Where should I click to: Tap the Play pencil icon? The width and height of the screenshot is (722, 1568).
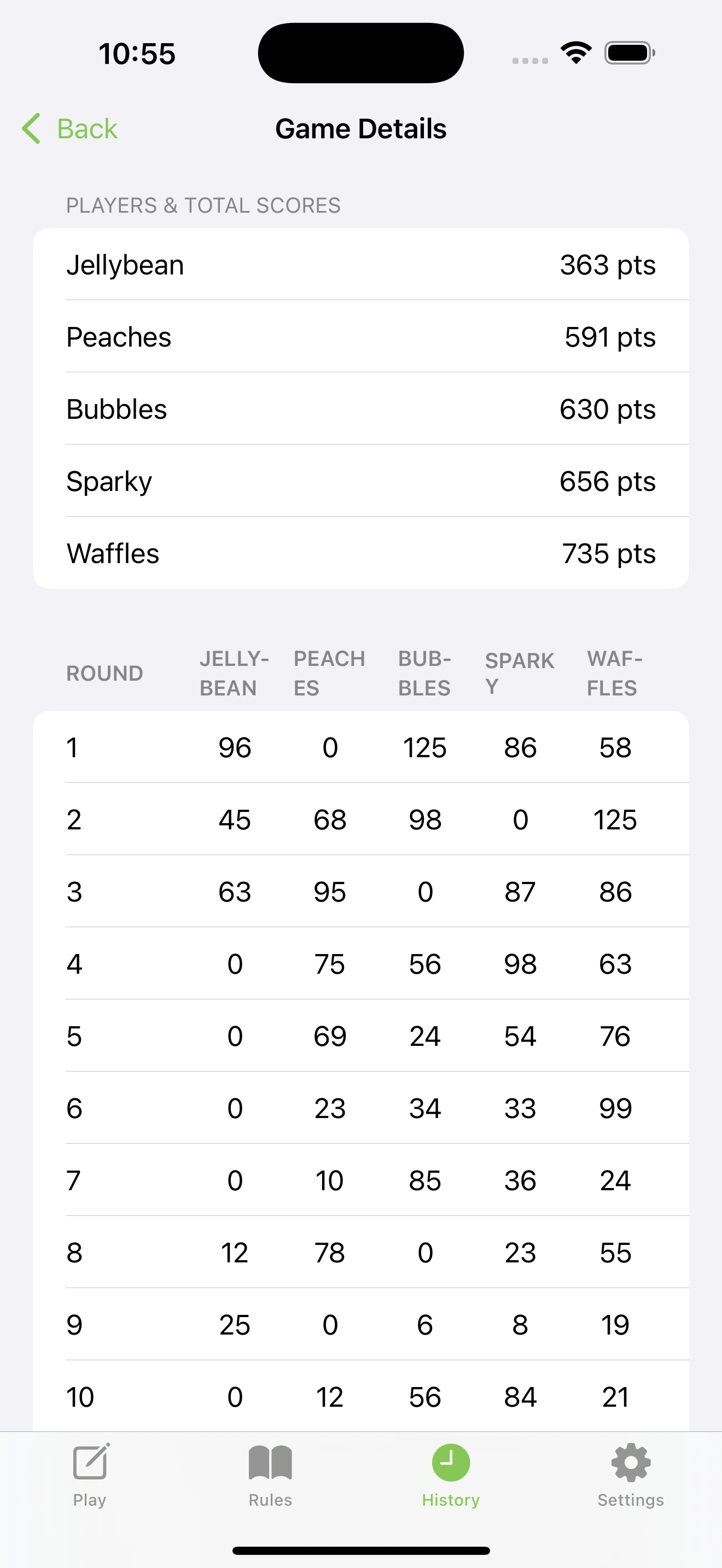pos(91,1461)
